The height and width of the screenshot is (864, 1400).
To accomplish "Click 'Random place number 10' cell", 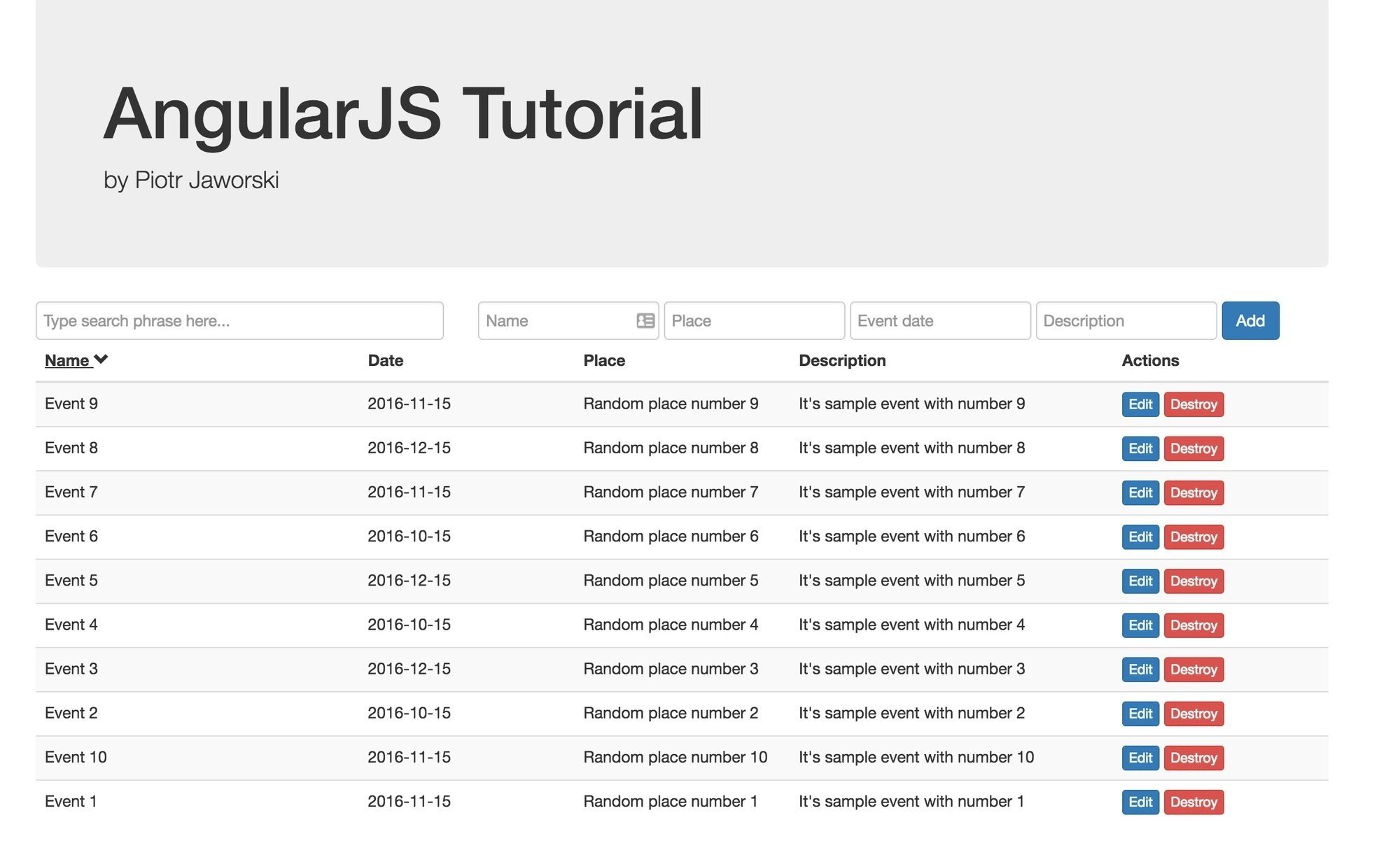I will pos(675,757).
